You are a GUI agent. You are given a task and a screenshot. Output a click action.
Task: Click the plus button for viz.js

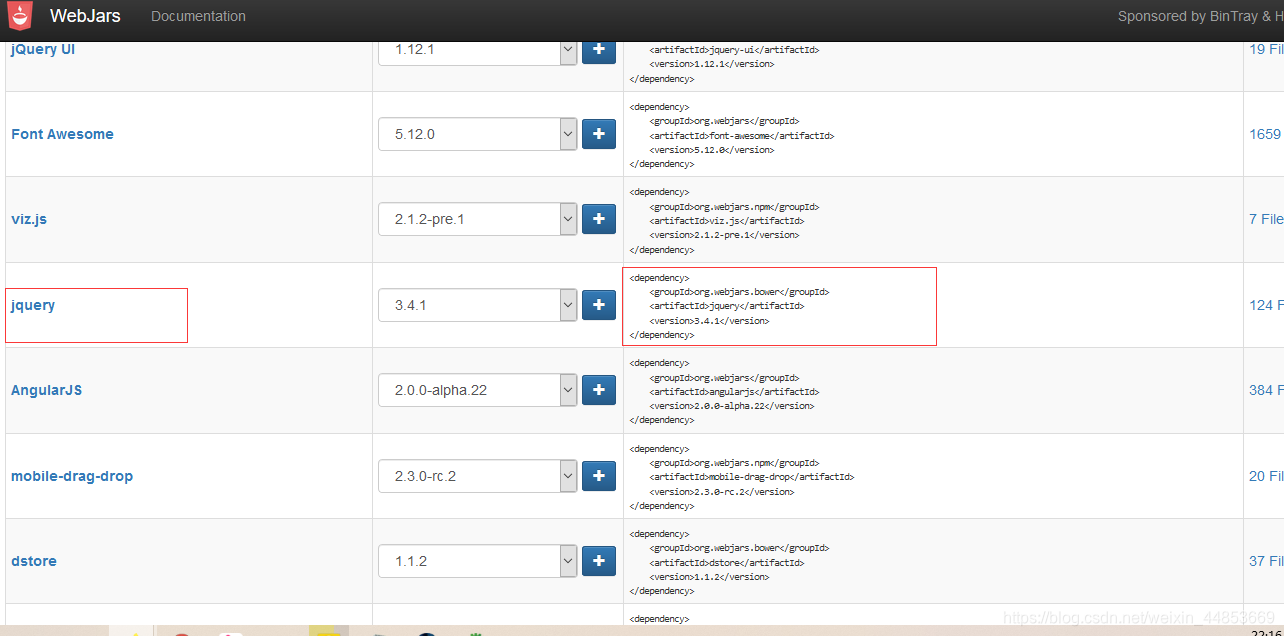click(599, 219)
